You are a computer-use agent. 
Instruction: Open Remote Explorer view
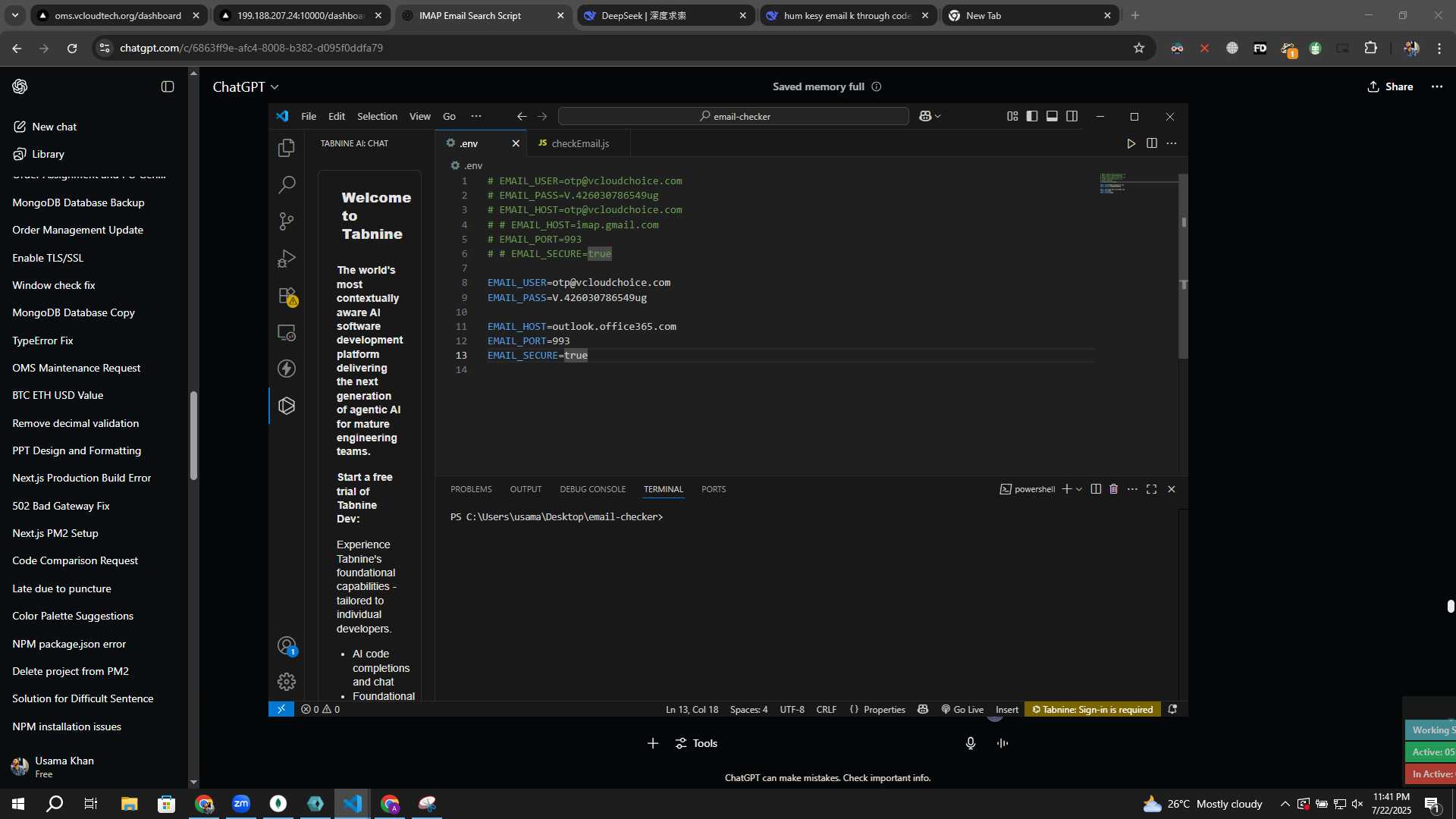click(287, 332)
